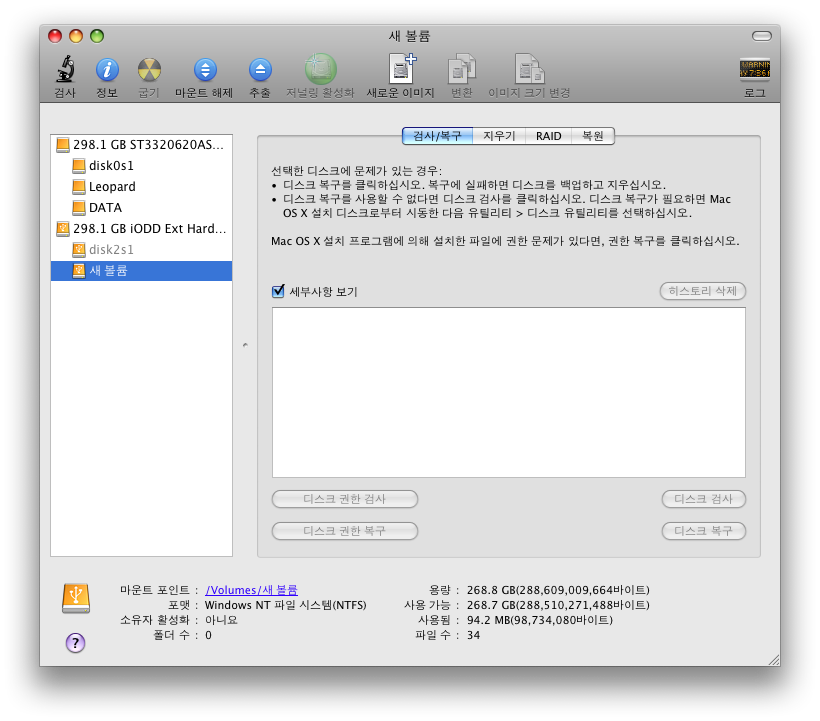Select the DATA volume

pyautogui.click(x=141, y=208)
